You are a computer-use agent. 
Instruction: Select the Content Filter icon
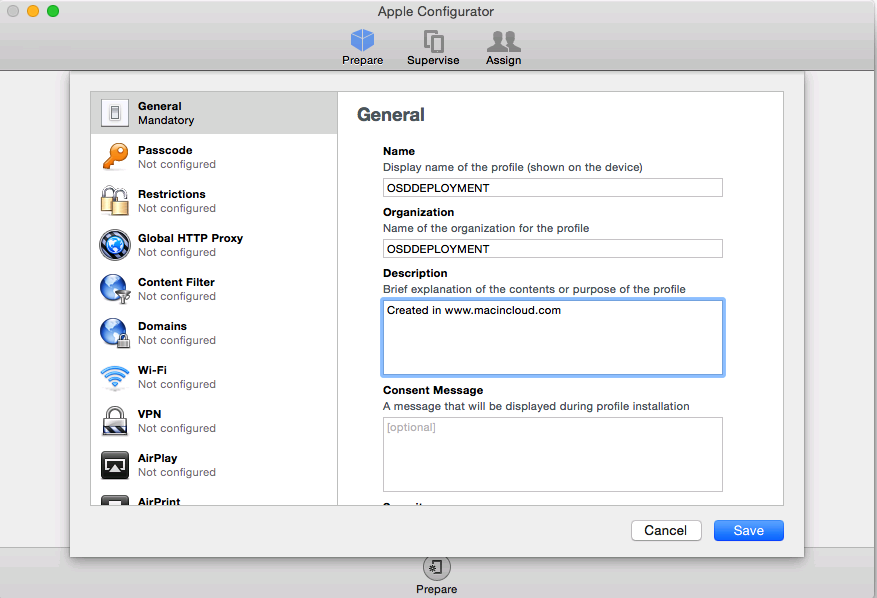(x=115, y=289)
